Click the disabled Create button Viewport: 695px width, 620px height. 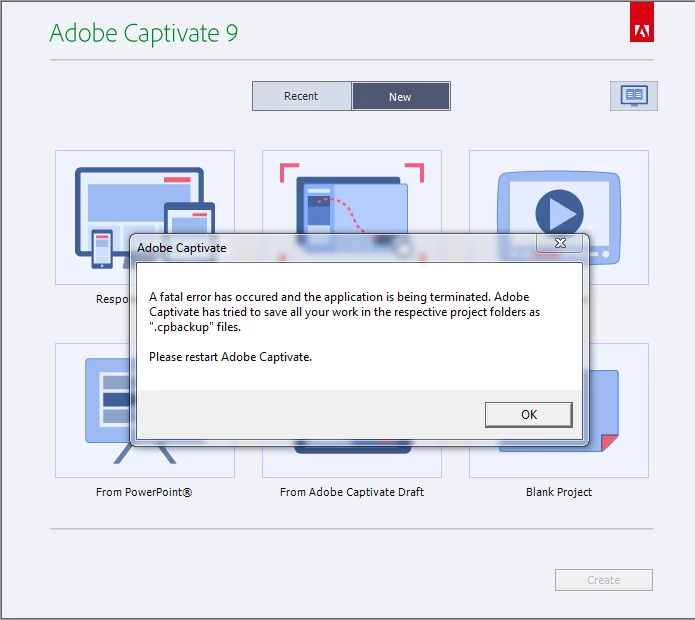(x=603, y=580)
